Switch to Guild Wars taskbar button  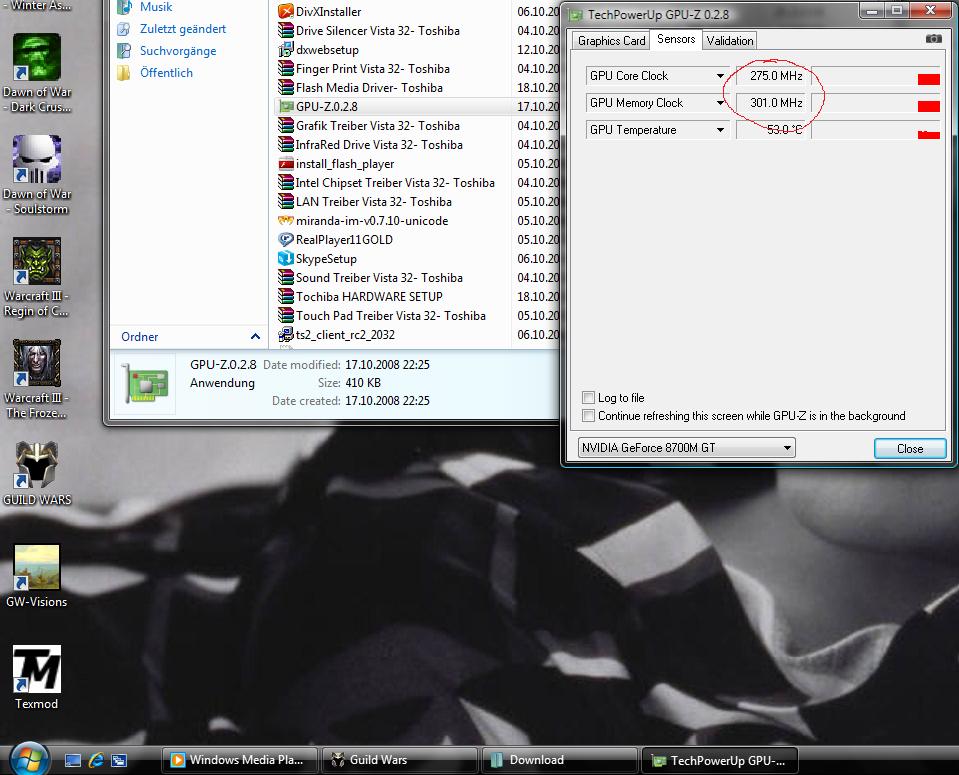click(x=400, y=760)
